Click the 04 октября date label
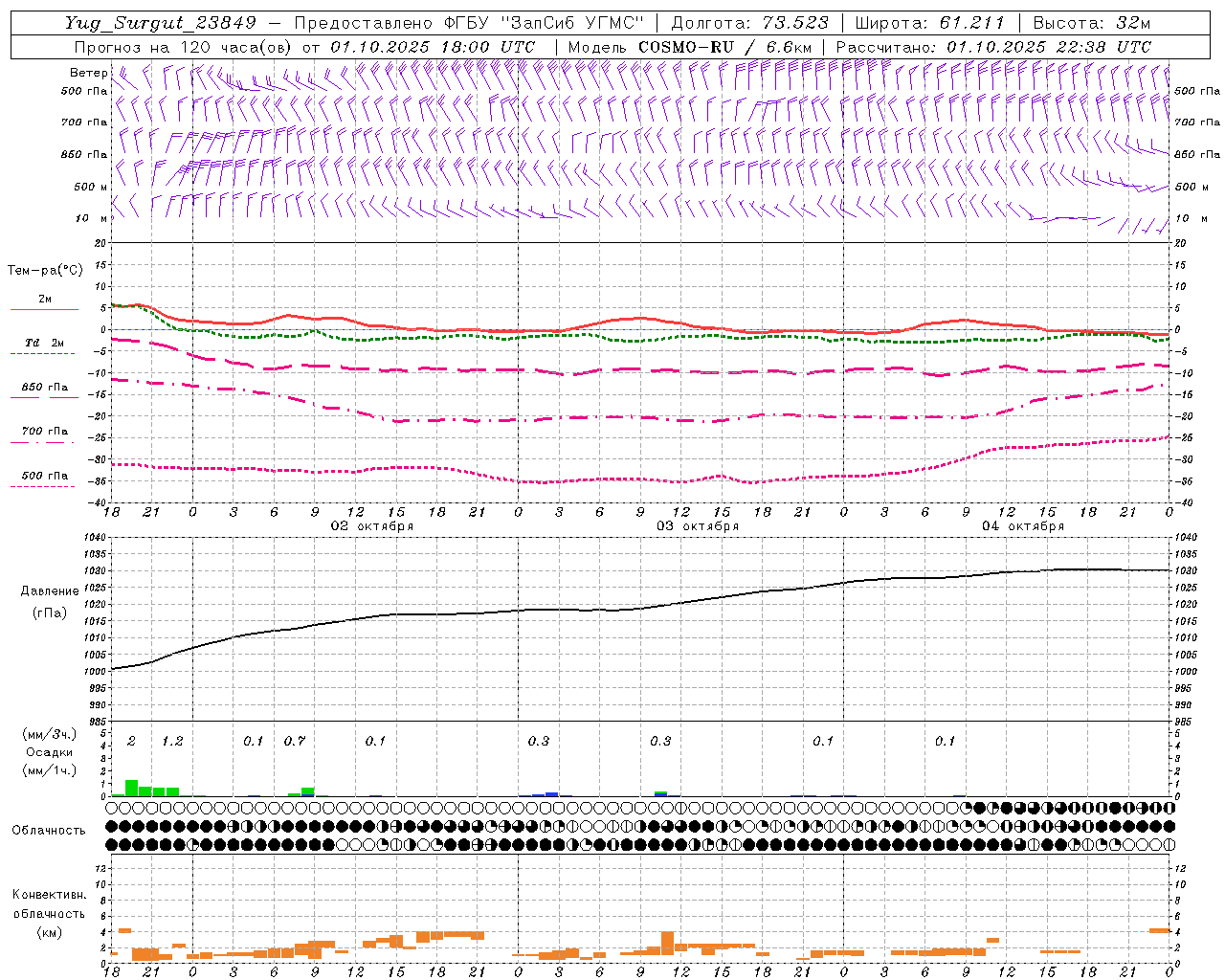 click(x=1023, y=526)
